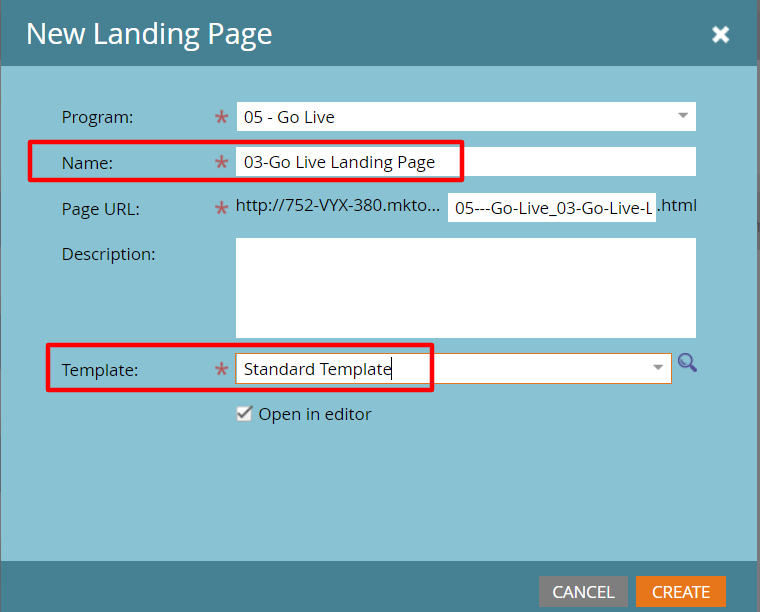Viewport: 760px width, 612px height.
Task: Click the Program field showing 05 - Go Live
Action: coord(466,116)
